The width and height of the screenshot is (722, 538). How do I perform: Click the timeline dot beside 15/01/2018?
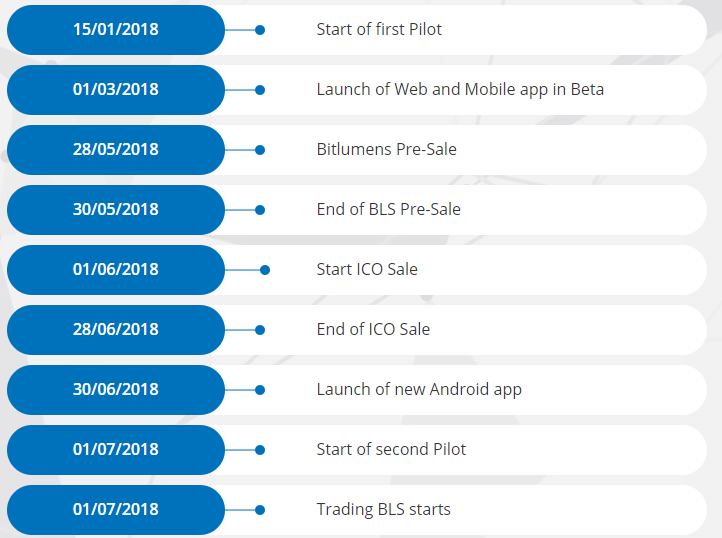[x=260, y=30]
